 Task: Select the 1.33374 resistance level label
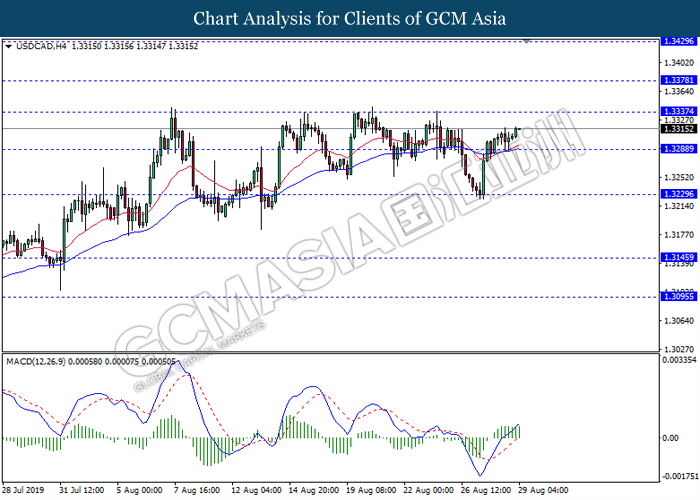point(679,112)
